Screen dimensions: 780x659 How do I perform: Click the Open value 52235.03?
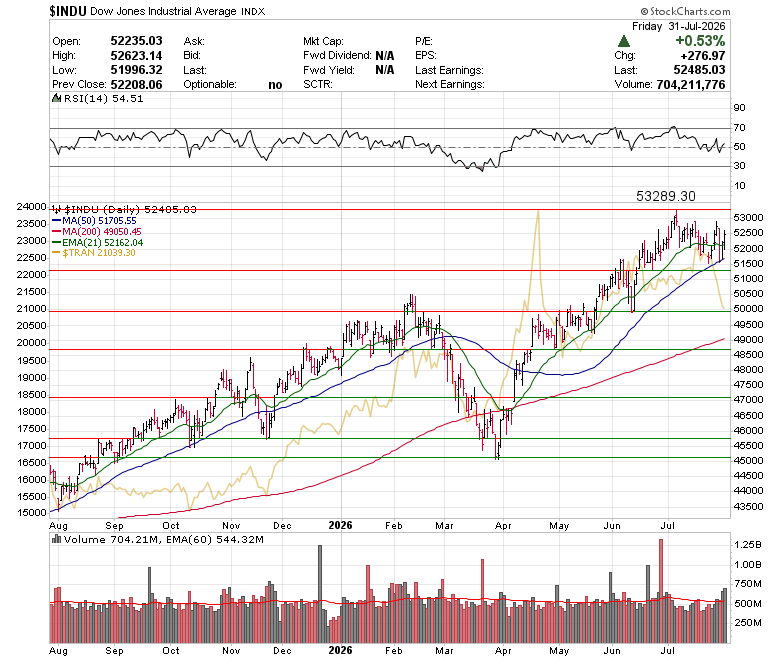(136, 41)
